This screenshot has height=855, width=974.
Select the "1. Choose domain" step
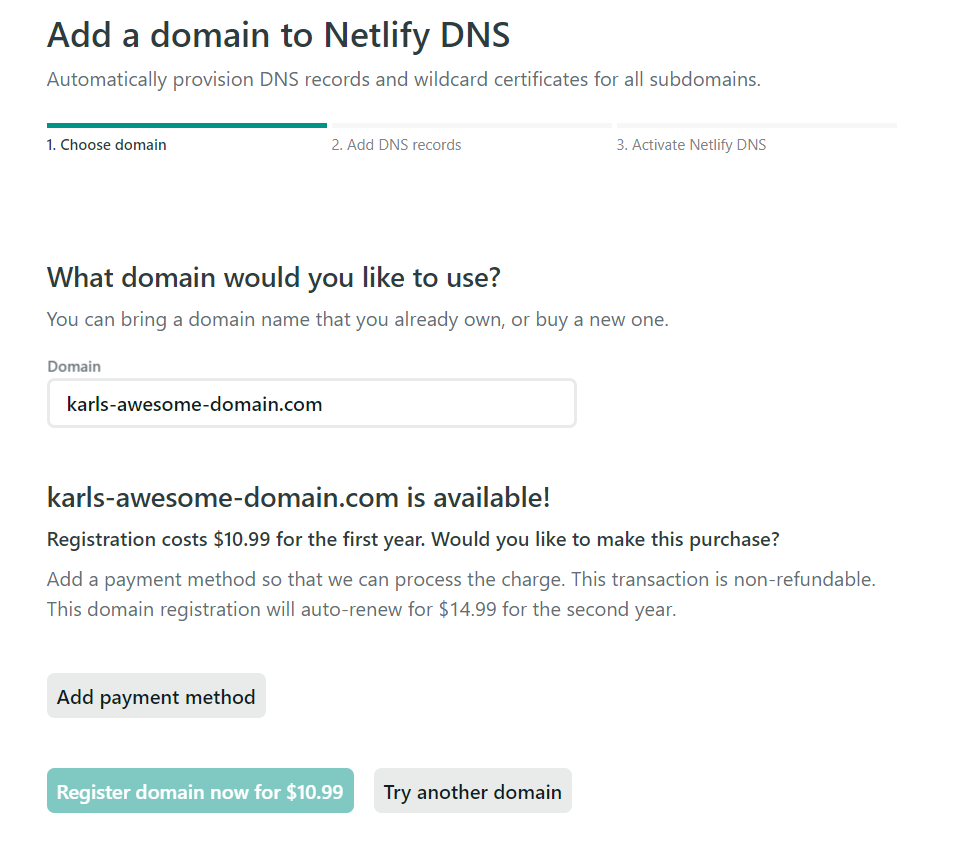pyautogui.click(x=106, y=145)
